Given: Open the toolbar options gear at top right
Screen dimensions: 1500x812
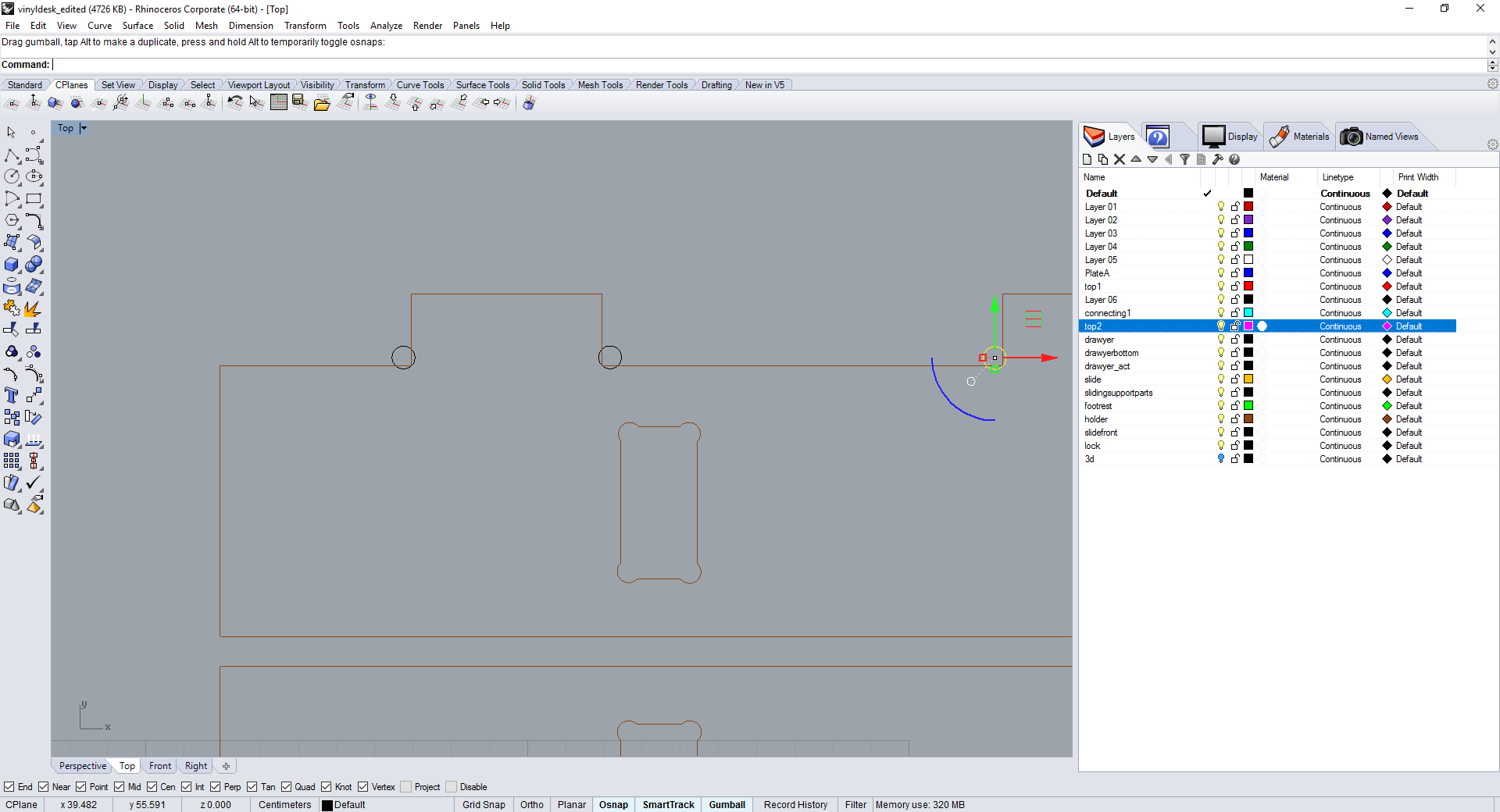Looking at the screenshot, I should (x=1492, y=84).
